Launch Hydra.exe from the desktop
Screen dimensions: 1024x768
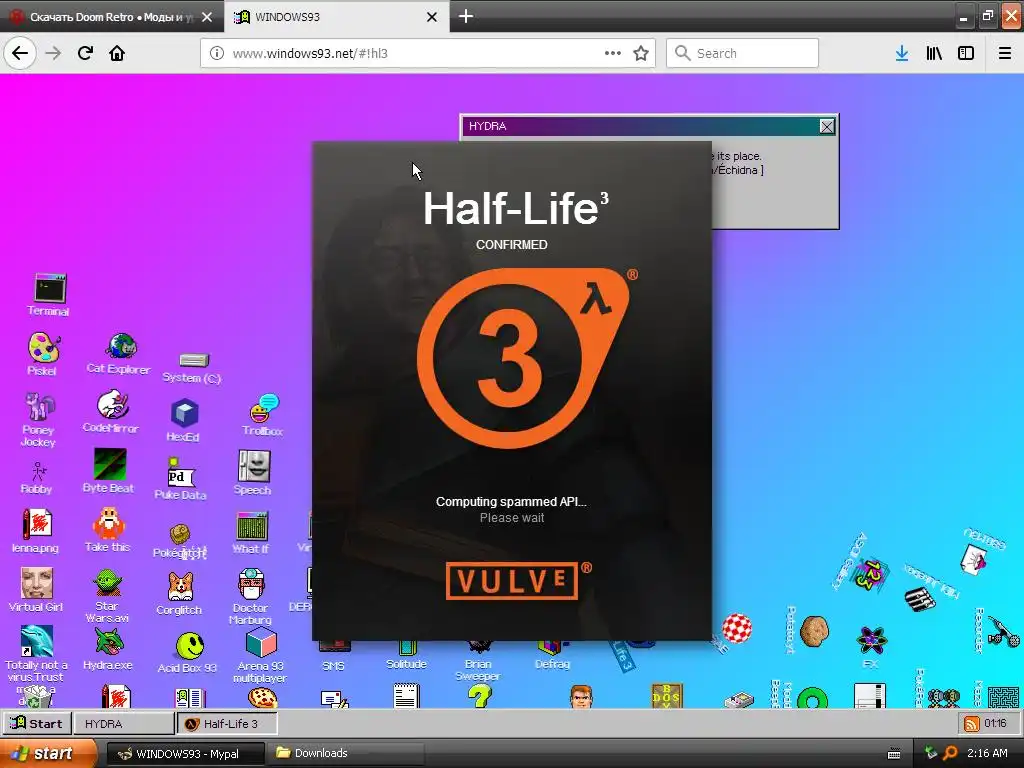pos(108,649)
